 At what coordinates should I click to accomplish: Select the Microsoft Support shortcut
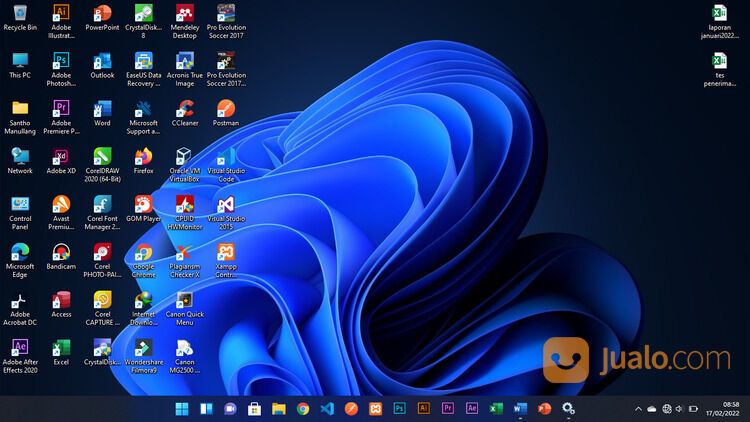(x=143, y=117)
